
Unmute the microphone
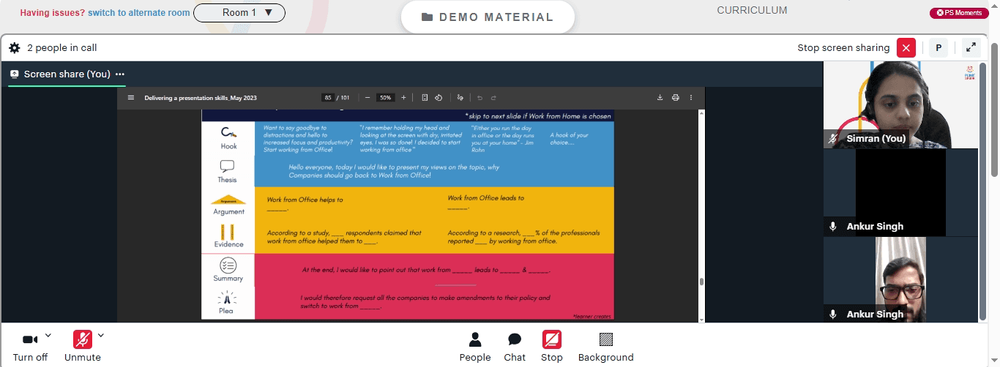click(82, 347)
